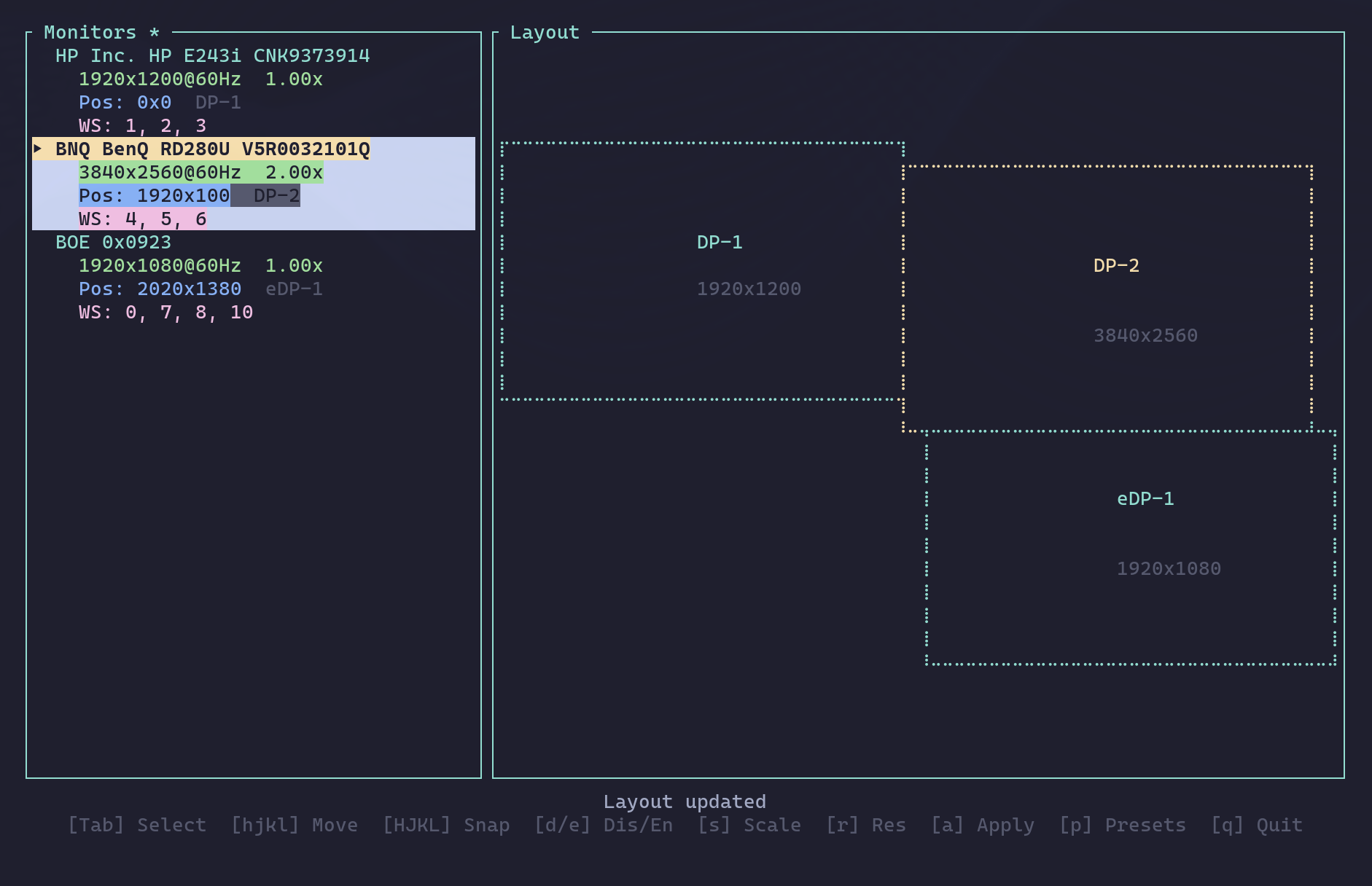Toggle display enable with [d/e] Dis/En
The width and height of the screenshot is (1372, 886).
604,825
